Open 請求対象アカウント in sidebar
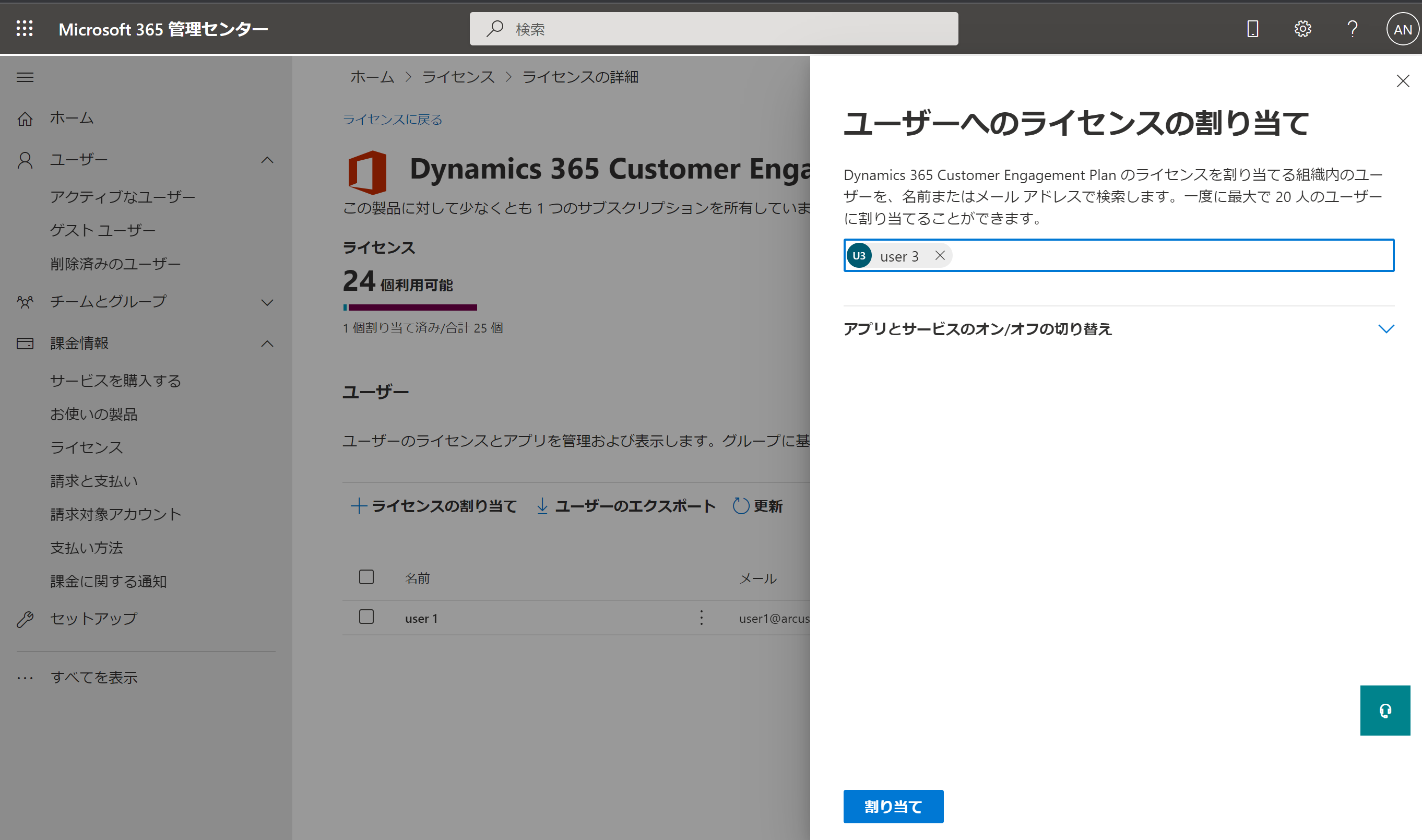The height and width of the screenshot is (840, 1422). click(116, 515)
